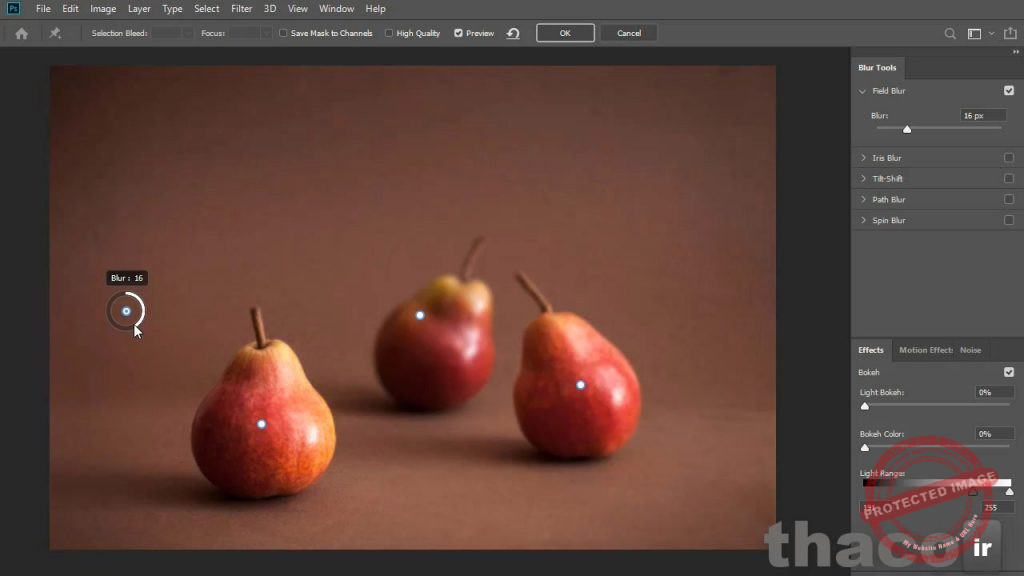Select the blur pin on the middle pear
1024x576 pixels.
point(420,314)
